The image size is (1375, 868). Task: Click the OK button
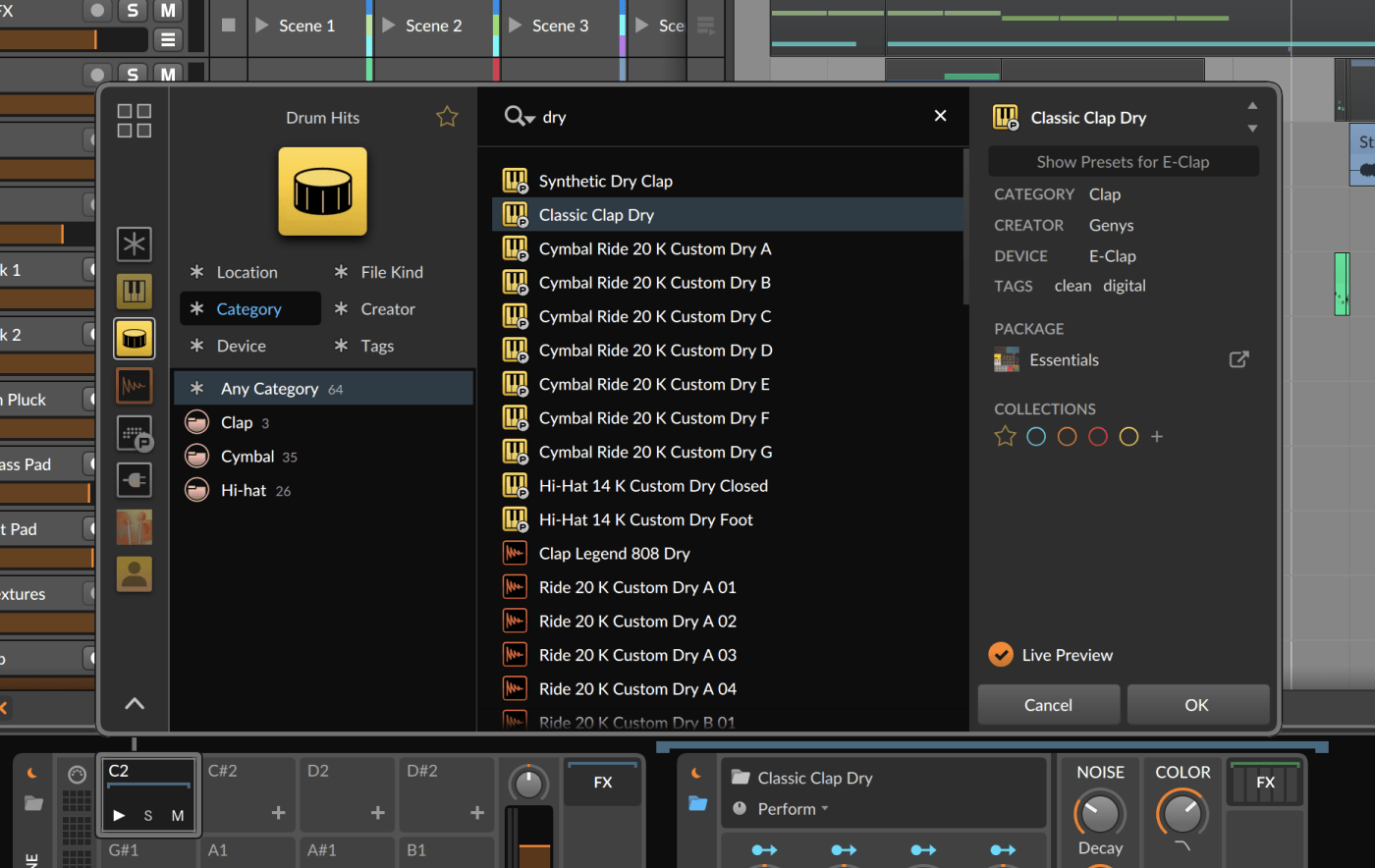(x=1197, y=705)
